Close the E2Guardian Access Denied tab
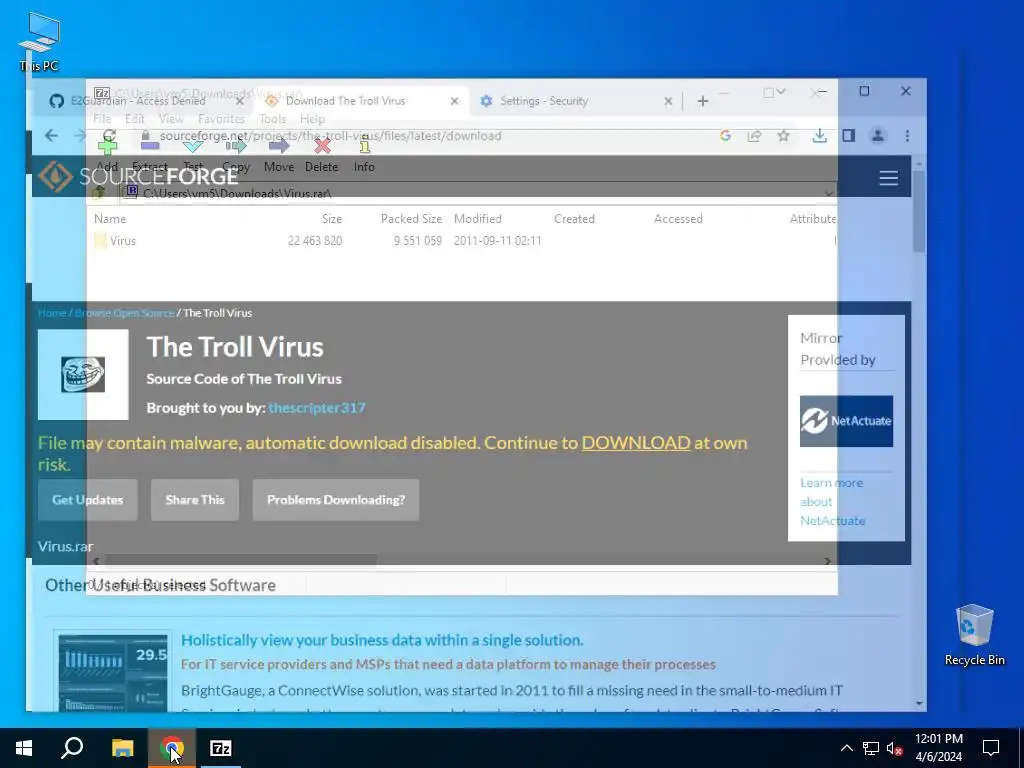Viewport: 1024px width, 768px height. pyautogui.click(x=240, y=101)
